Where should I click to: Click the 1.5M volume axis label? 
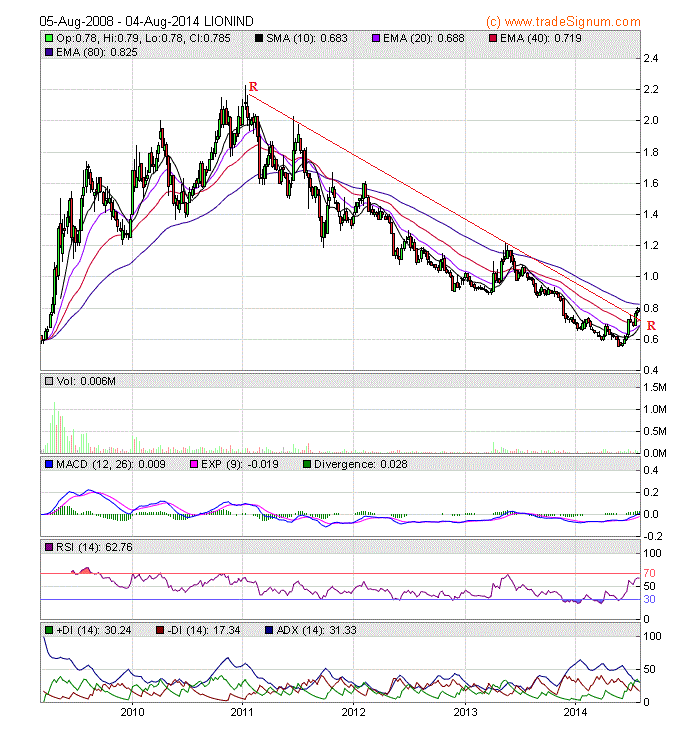point(655,388)
